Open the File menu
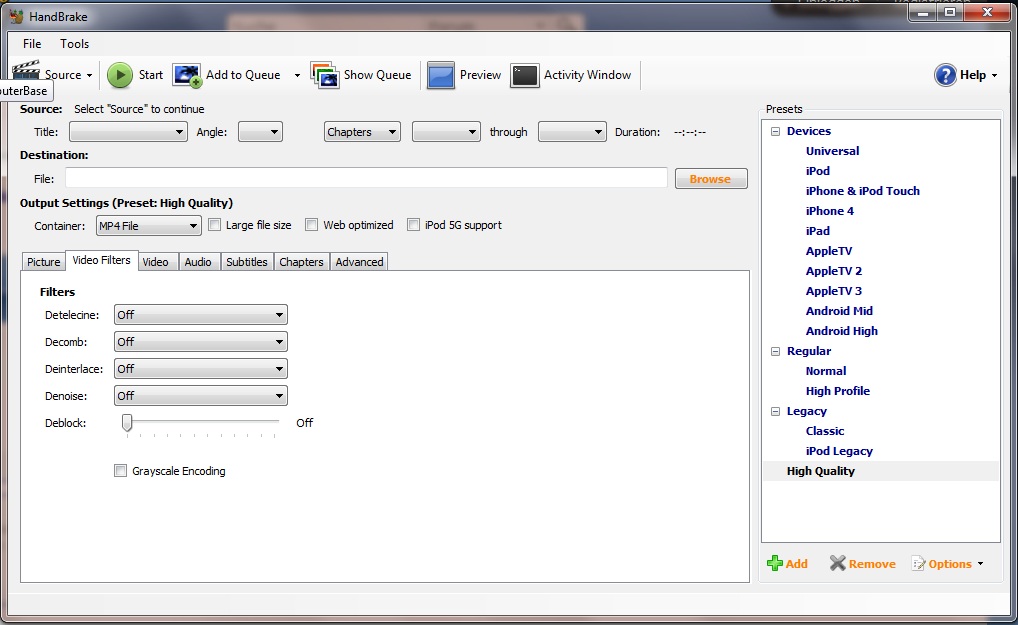This screenshot has height=625, width=1018. (x=32, y=43)
